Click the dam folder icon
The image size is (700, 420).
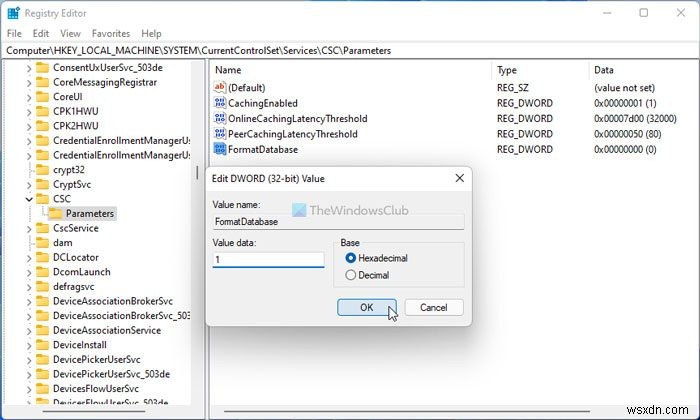point(42,242)
